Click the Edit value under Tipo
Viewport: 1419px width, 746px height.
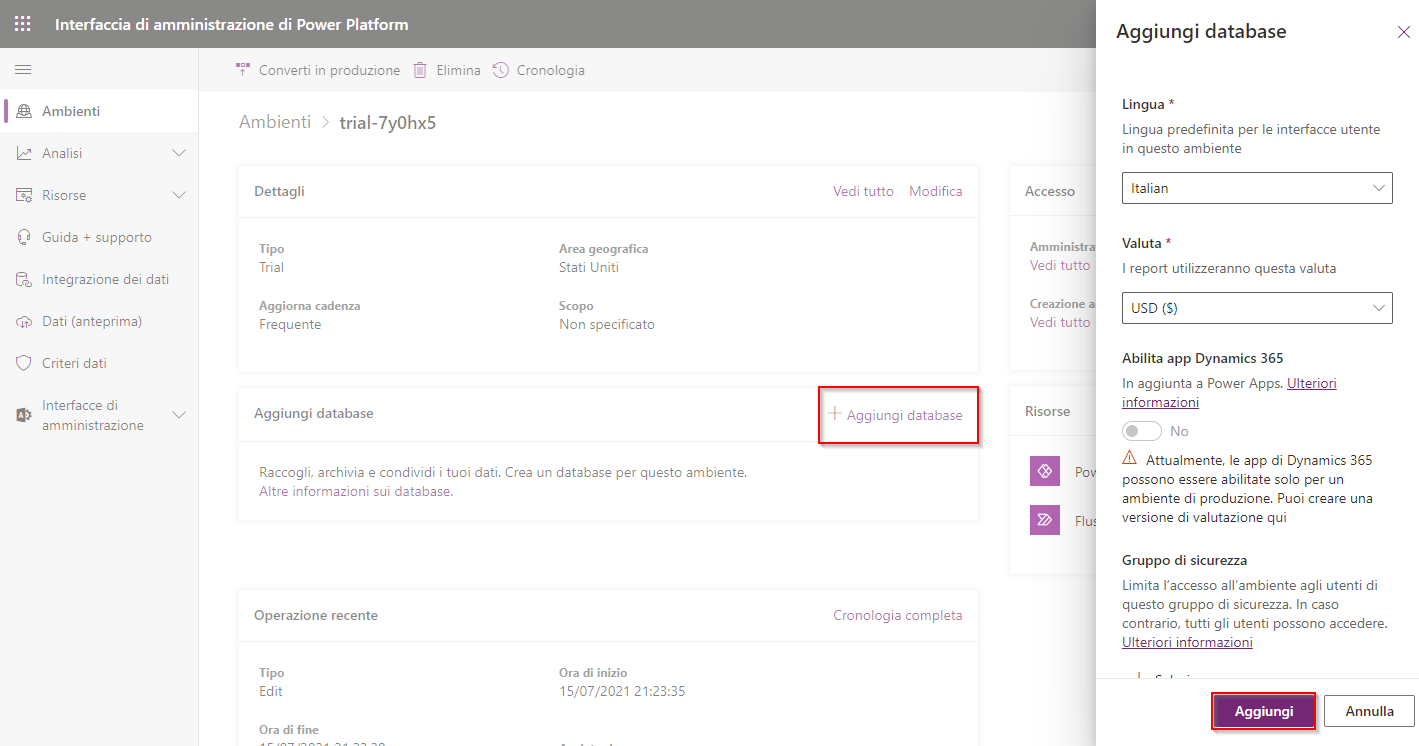pyautogui.click(x=271, y=691)
